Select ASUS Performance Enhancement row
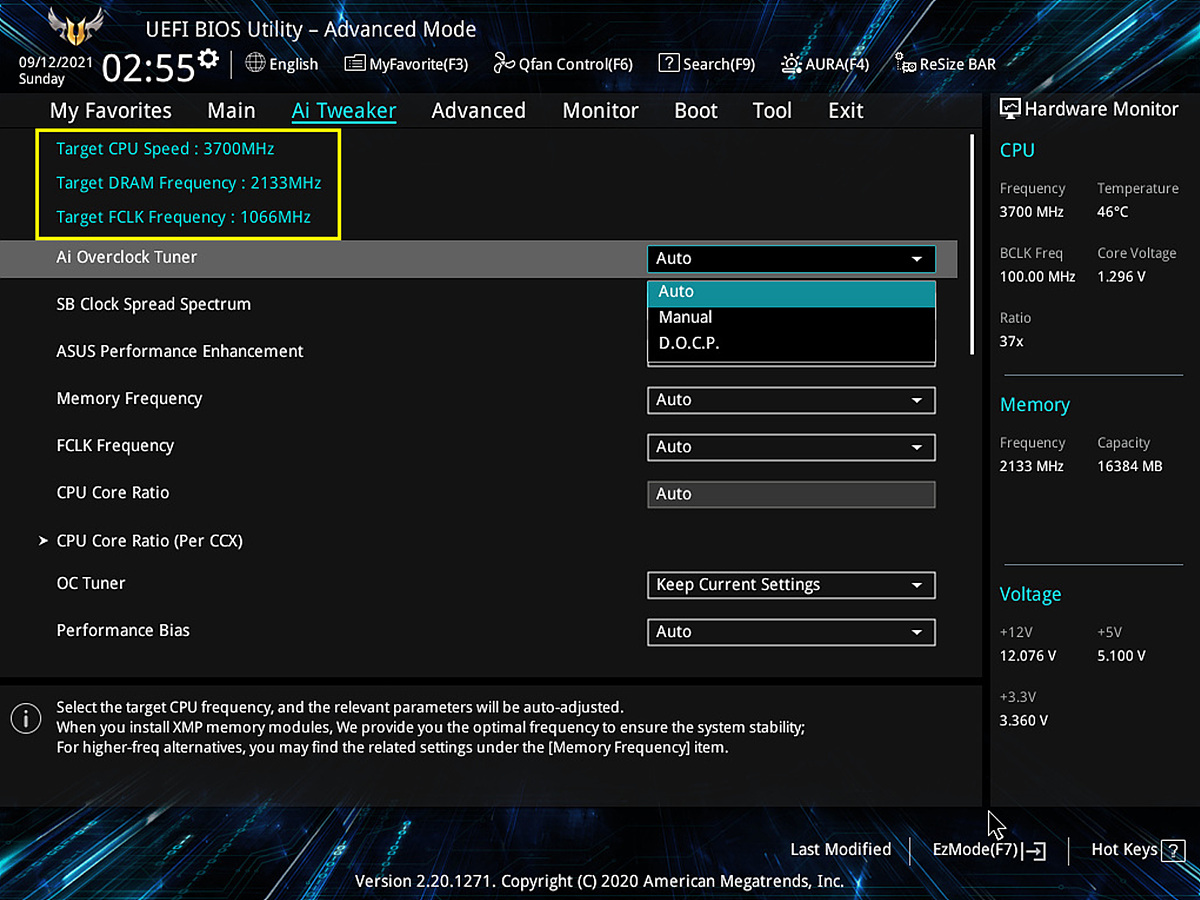Image resolution: width=1200 pixels, height=900 pixels. coord(180,351)
